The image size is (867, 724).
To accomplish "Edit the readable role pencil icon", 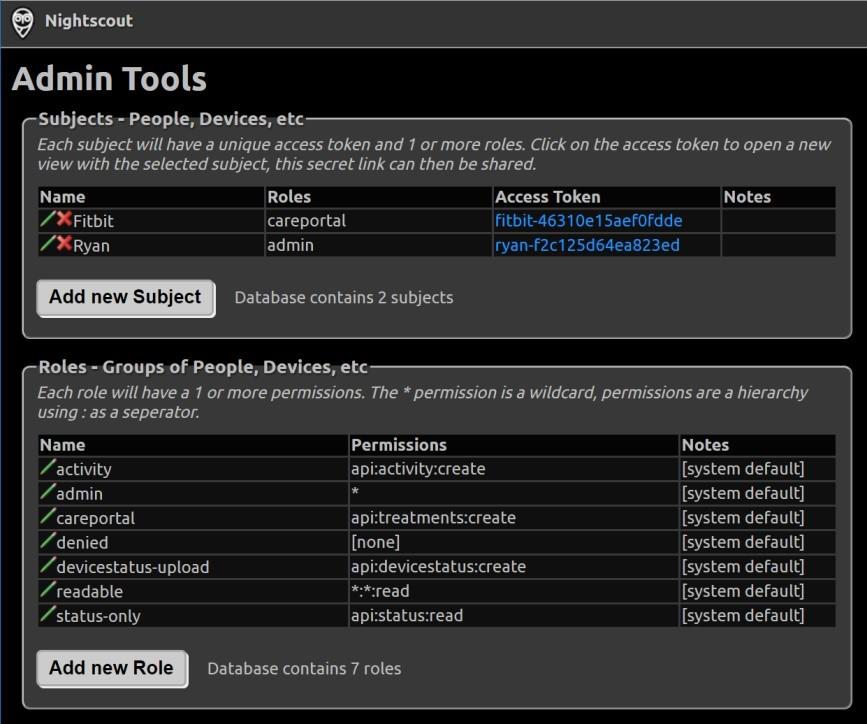I will (48, 590).
